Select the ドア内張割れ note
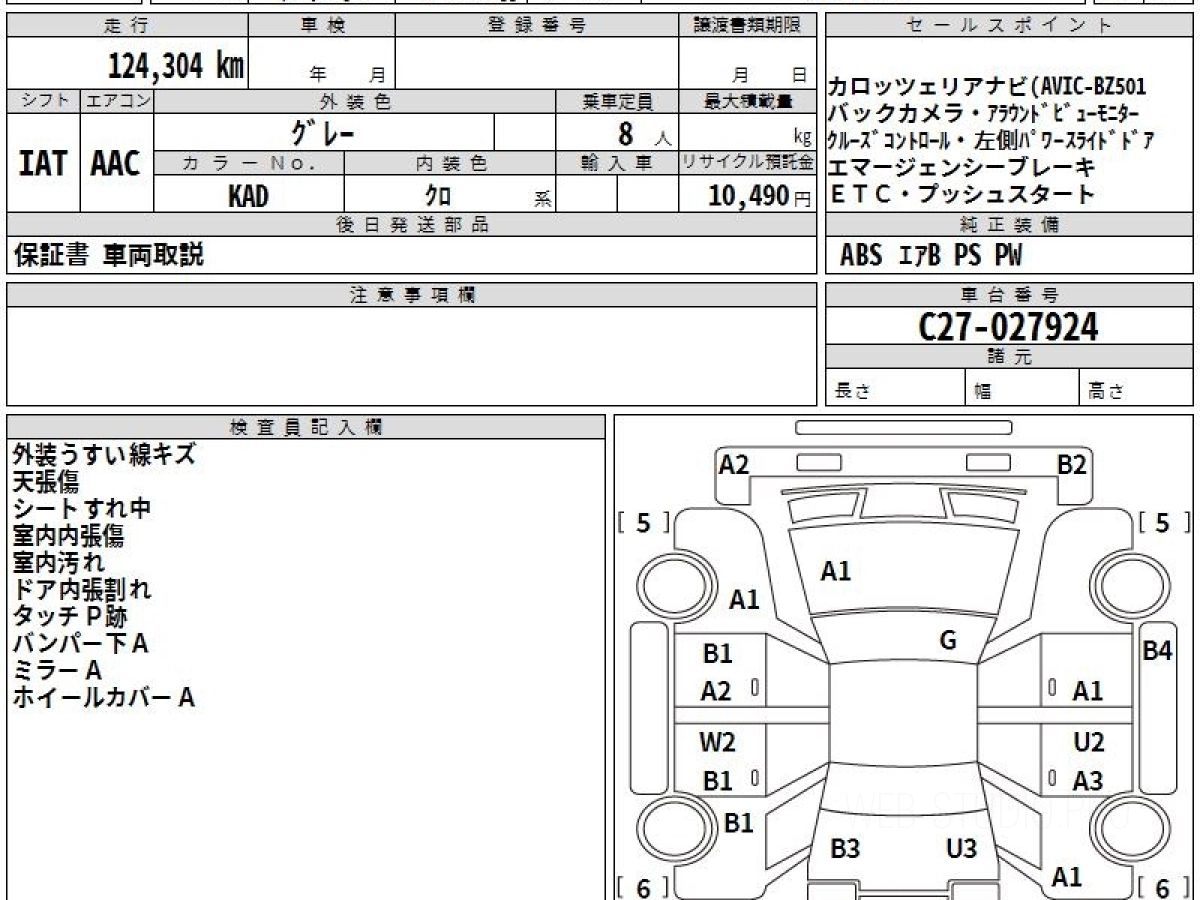This screenshot has height=900, width=1200. 82,589
